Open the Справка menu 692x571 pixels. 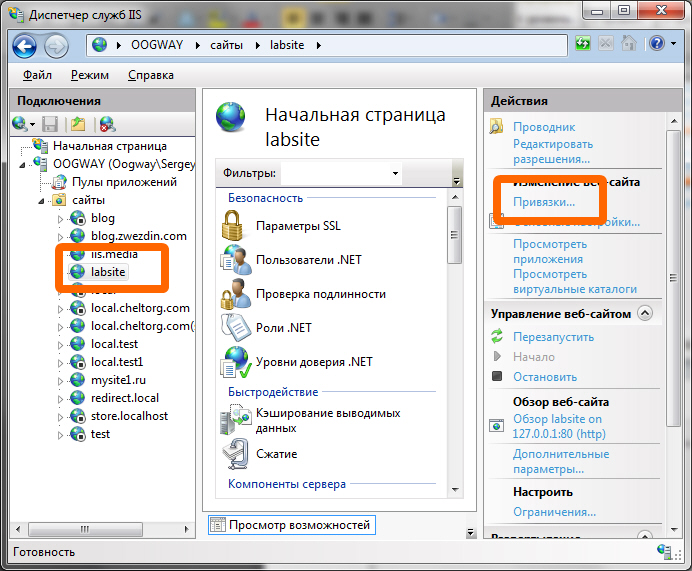(x=150, y=75)
